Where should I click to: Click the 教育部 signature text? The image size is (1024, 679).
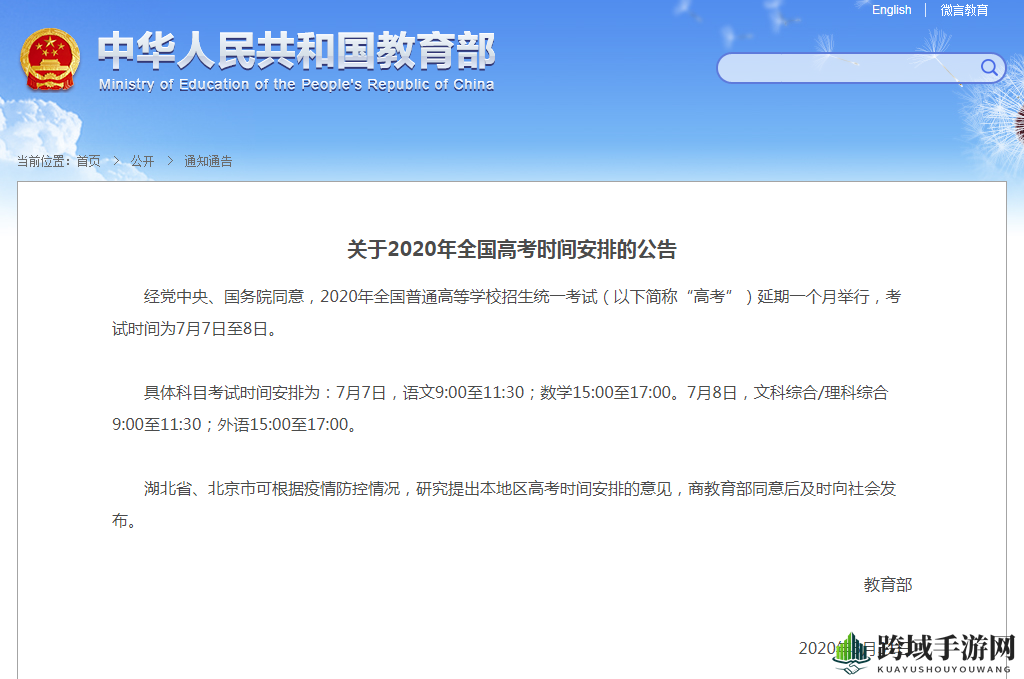point(888,585)
